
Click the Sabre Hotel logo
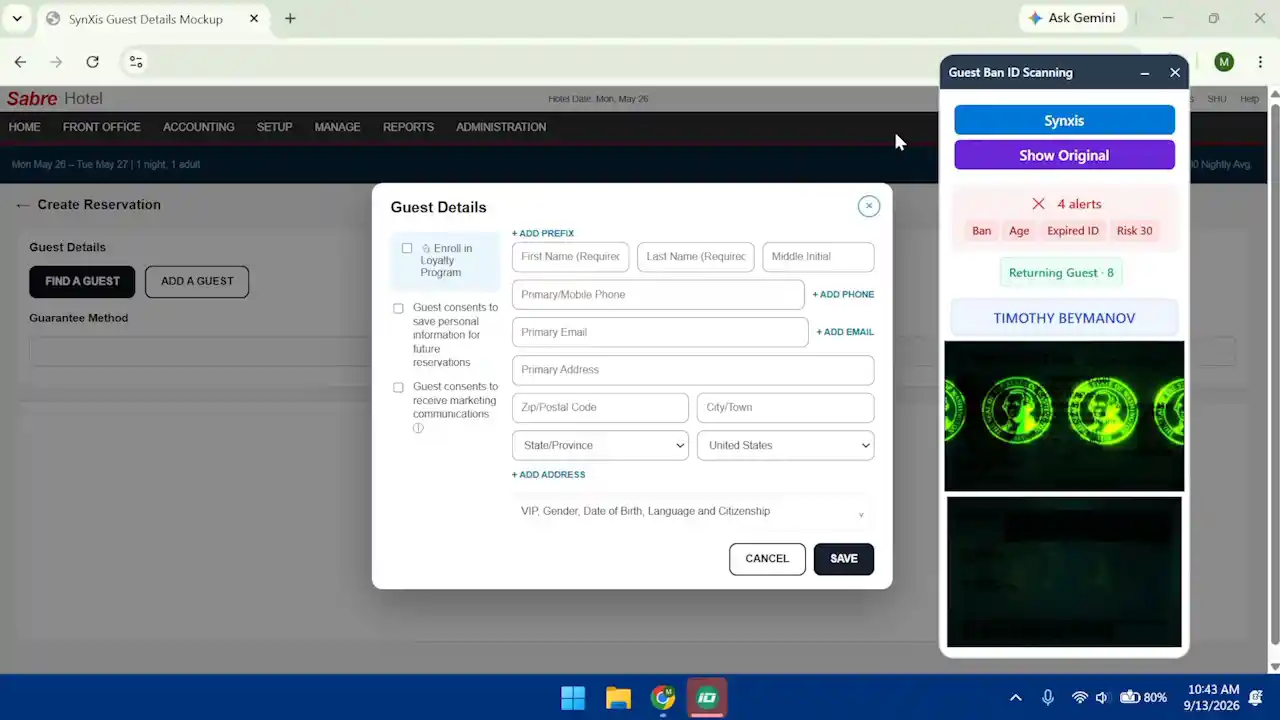(55, 98)
